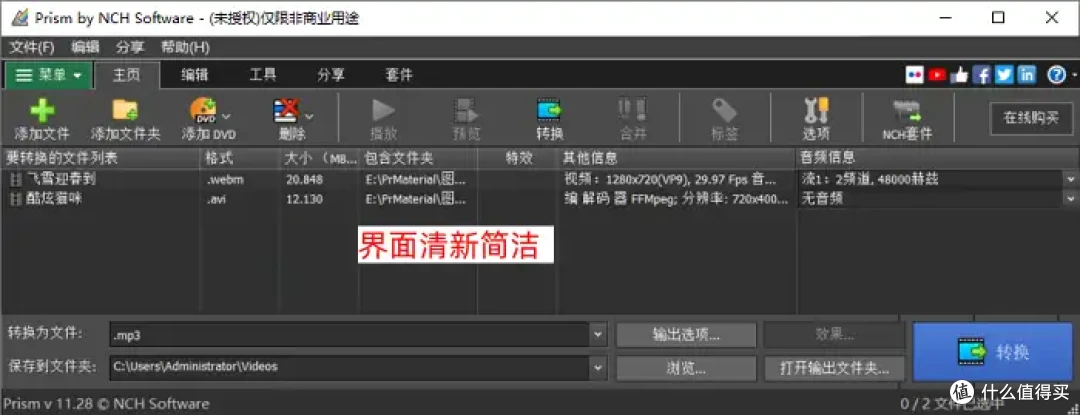Screen dimensions: 1080x415
Task: Click the 要转换的文件列表 column header
Action: (101, 158)
